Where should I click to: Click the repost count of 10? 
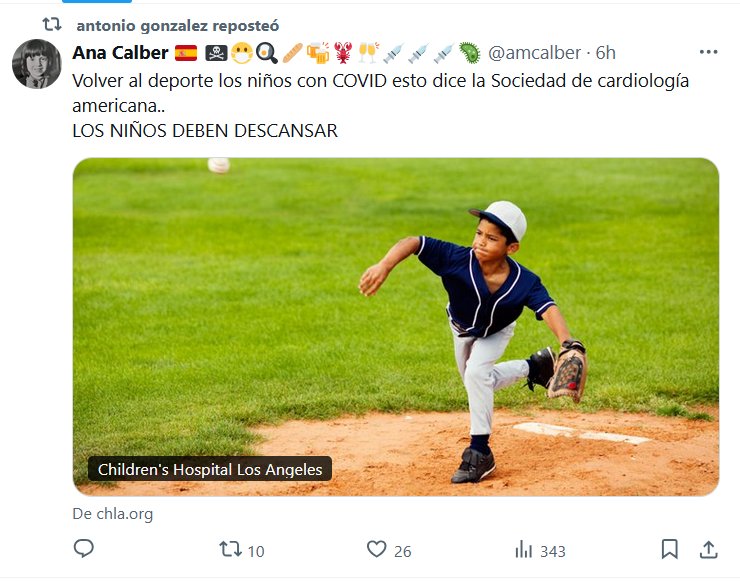point(256,550)
